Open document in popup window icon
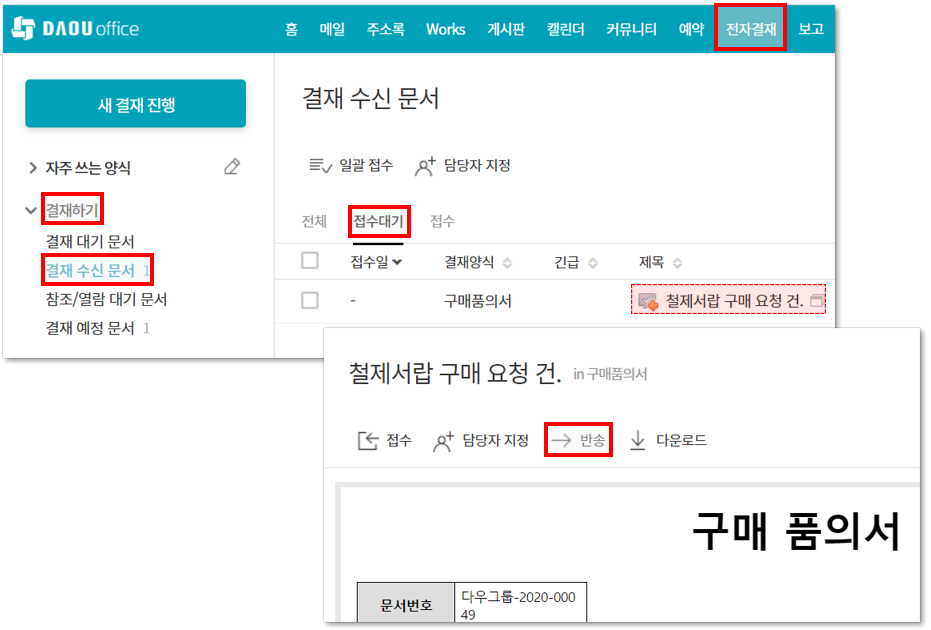 (816, 301)
